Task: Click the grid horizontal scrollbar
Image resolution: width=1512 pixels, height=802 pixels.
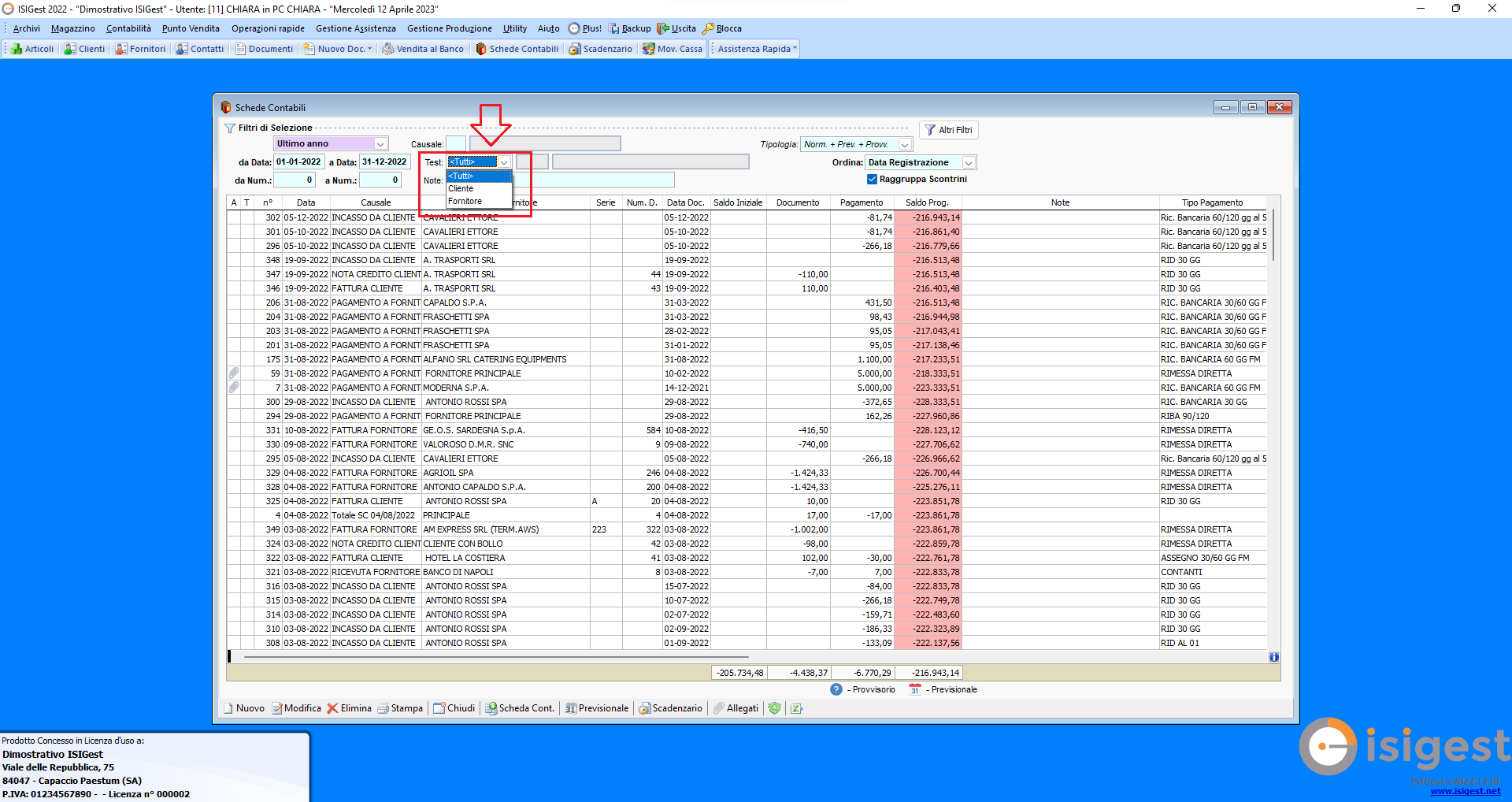Action: pyautogui.click(x=495, y=656)
